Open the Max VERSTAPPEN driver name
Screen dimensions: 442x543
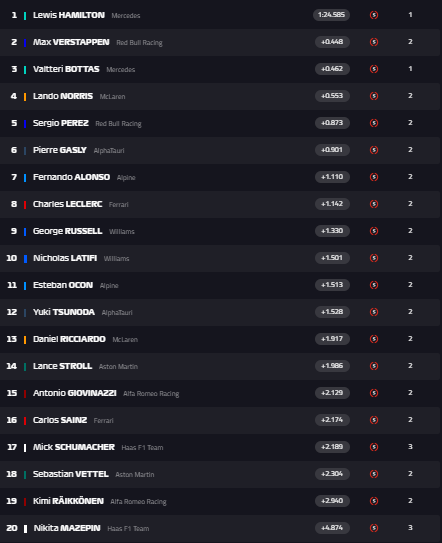(71, 42)
